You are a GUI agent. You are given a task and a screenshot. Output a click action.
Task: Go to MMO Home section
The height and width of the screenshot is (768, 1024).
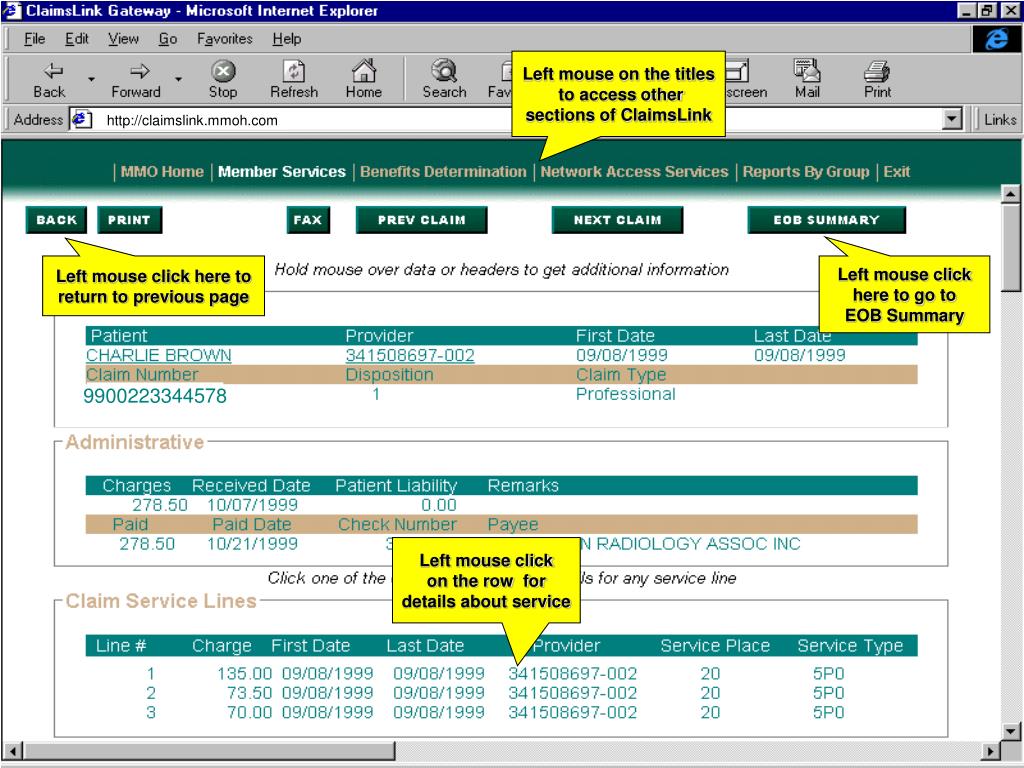pyautogui.click(x=162, y=172)
